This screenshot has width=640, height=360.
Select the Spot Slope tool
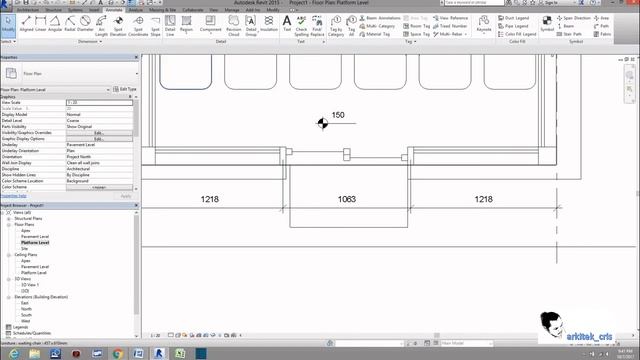156,26
